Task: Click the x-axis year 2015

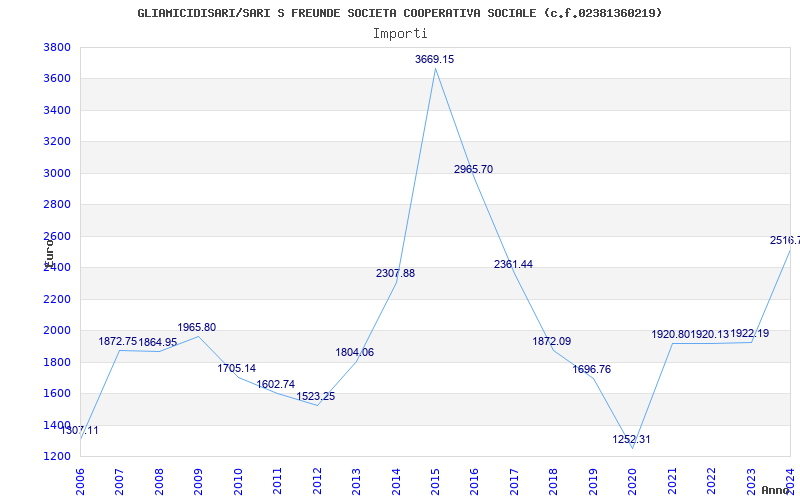Action: (x=435, y=482)
